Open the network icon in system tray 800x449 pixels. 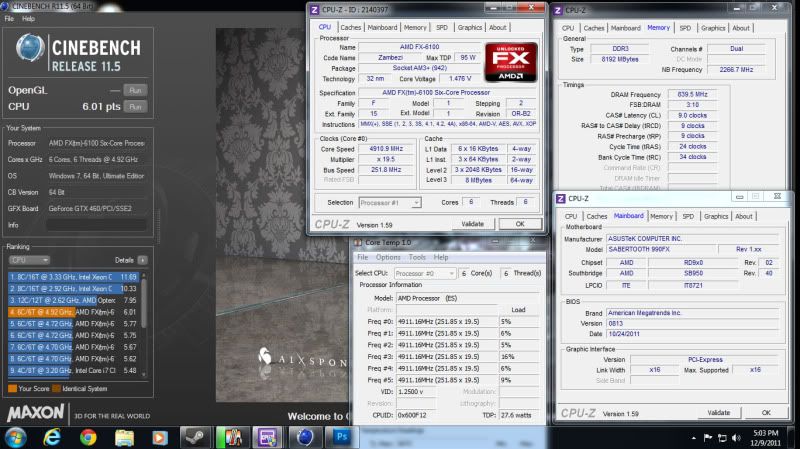point(722,438)
